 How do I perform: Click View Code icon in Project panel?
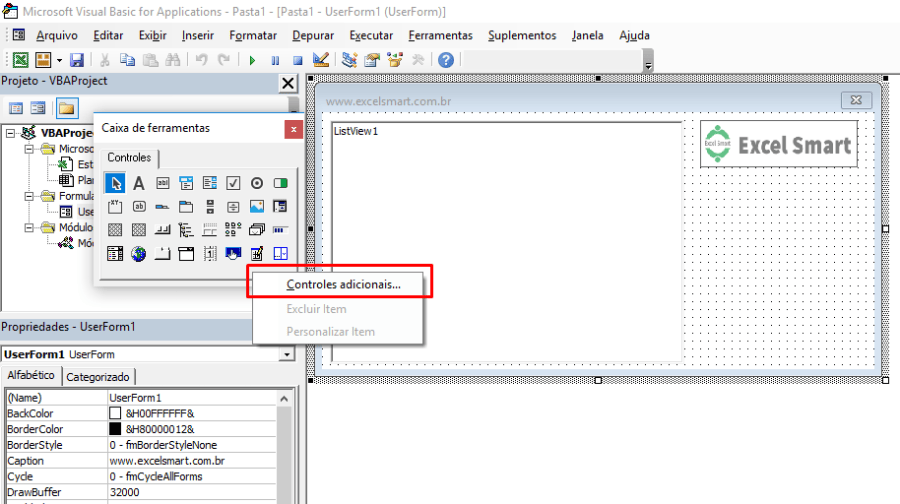pos(16,108)
